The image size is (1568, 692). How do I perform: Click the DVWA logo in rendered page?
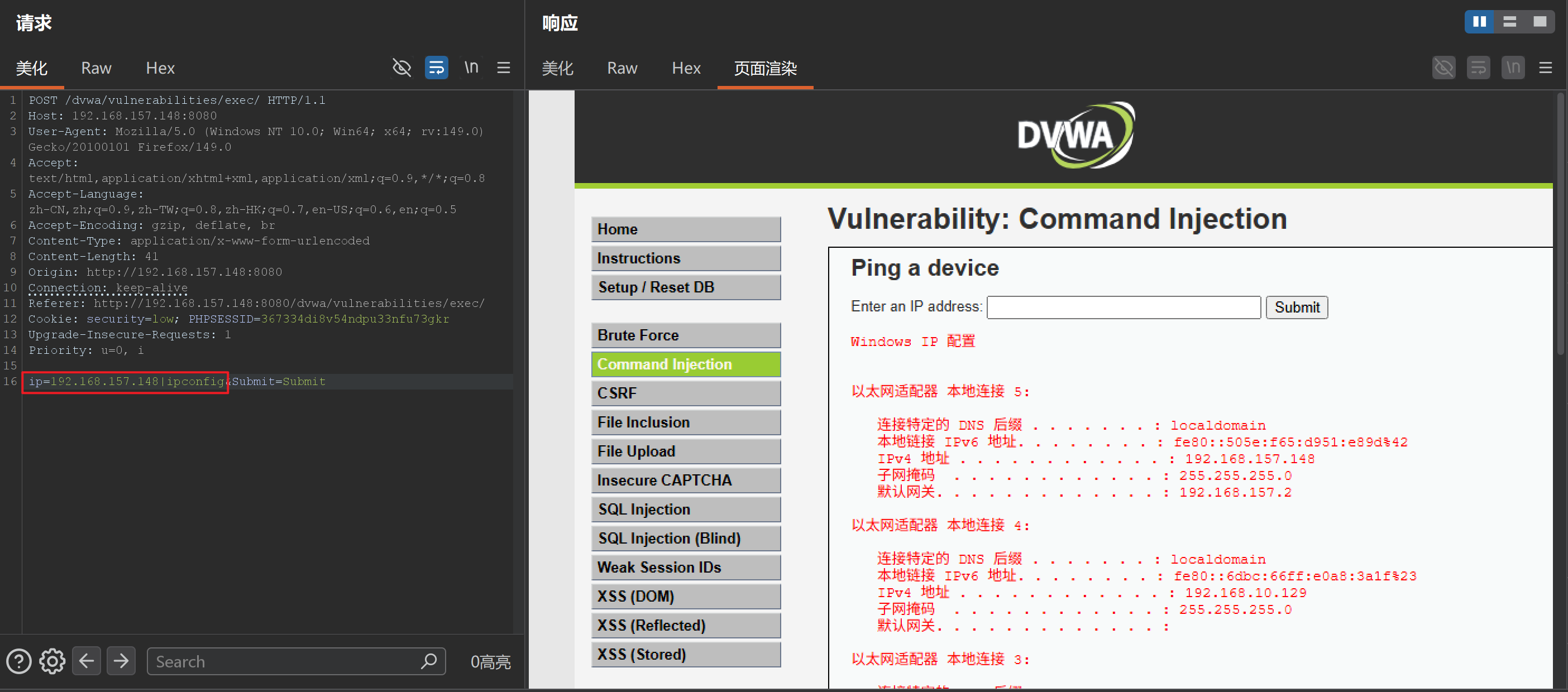[x=1075, y=135]
